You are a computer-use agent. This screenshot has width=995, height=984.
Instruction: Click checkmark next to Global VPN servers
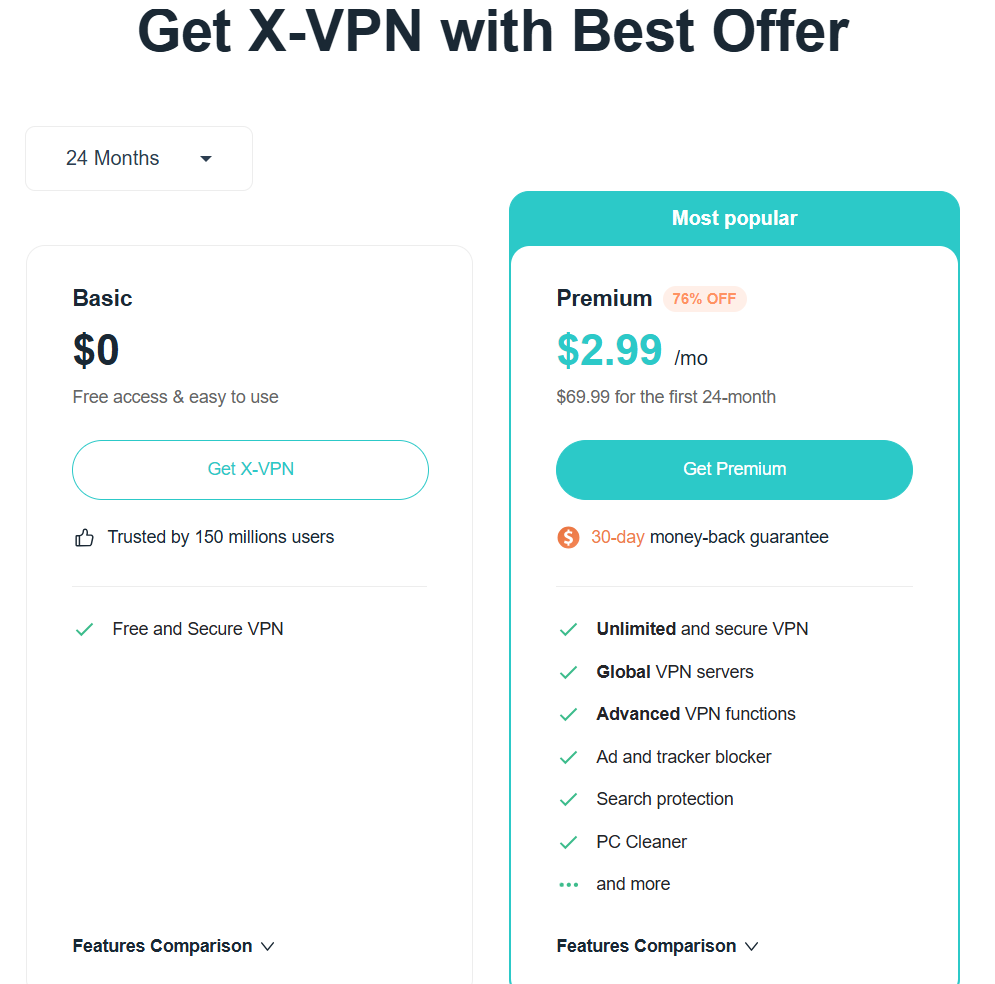pyautogui.click(x=568, y=673)
